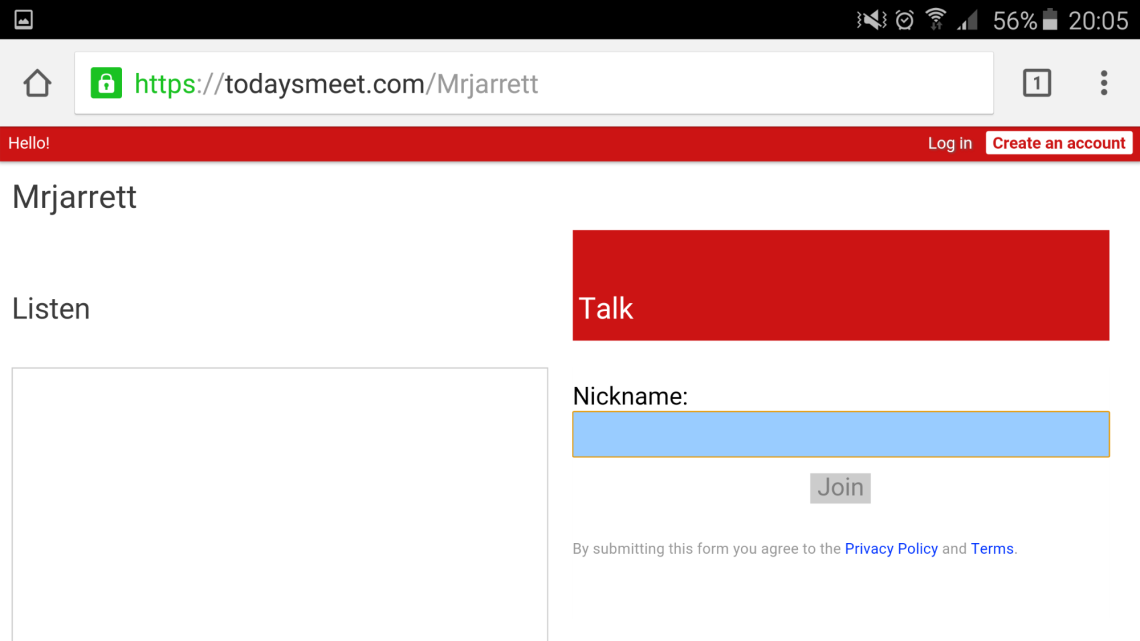Screen dimensions: 1140x641
Task: Open the three-dot browser menu
Action: [1103, 83]
